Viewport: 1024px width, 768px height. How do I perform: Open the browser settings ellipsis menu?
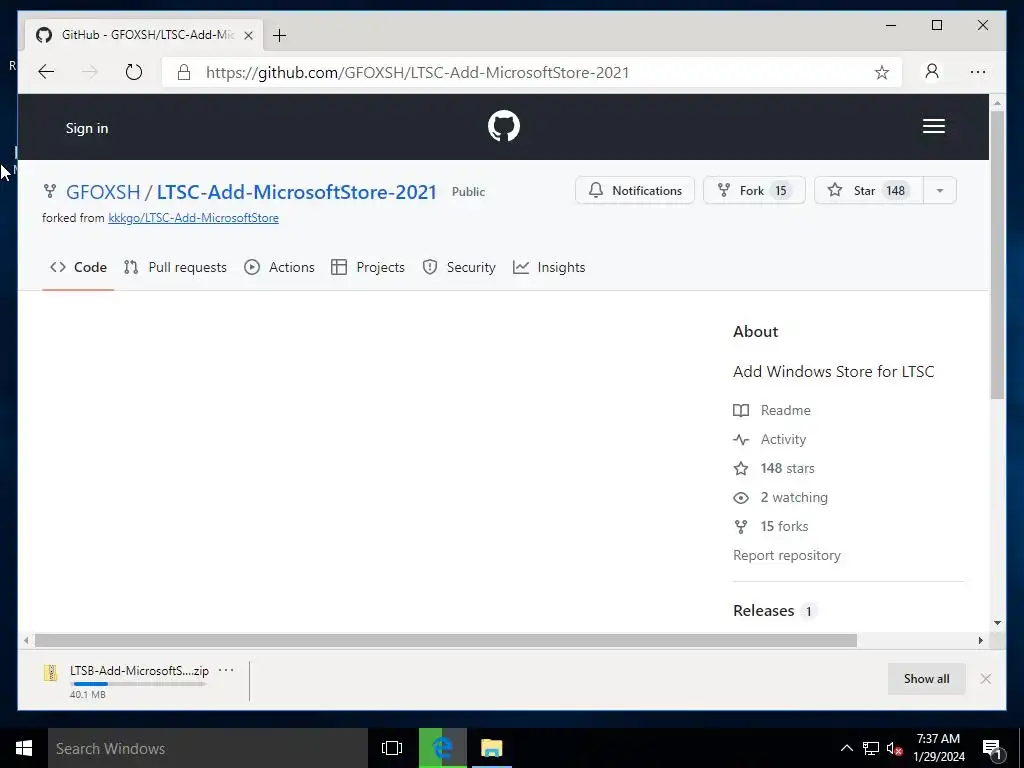coord(978,72)
